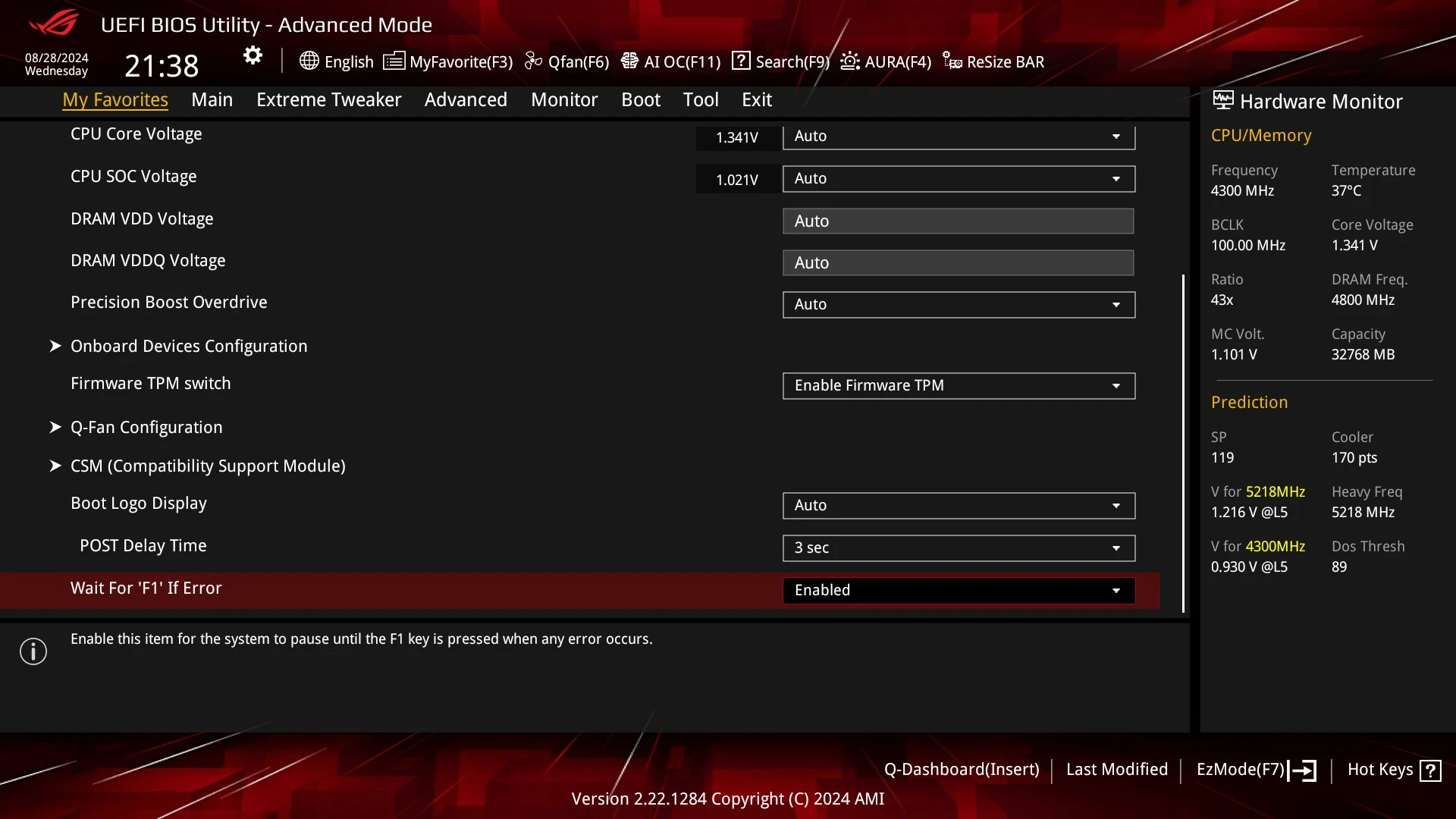The width and height of the screenshot is (1456, 819).
Task: Click the globe language icon
Action: [309, 61]
